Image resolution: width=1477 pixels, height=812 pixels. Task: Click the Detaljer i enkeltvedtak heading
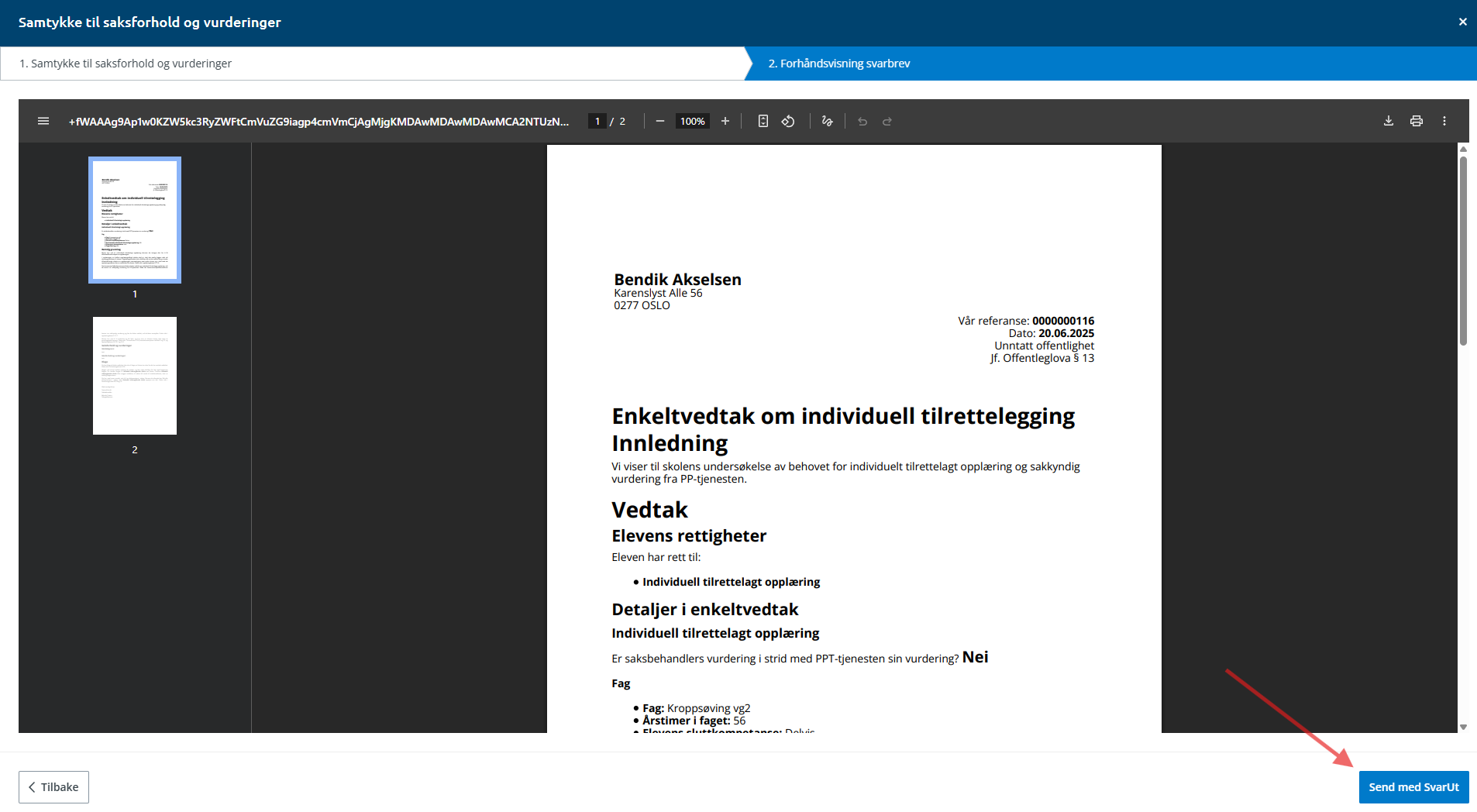704,610
